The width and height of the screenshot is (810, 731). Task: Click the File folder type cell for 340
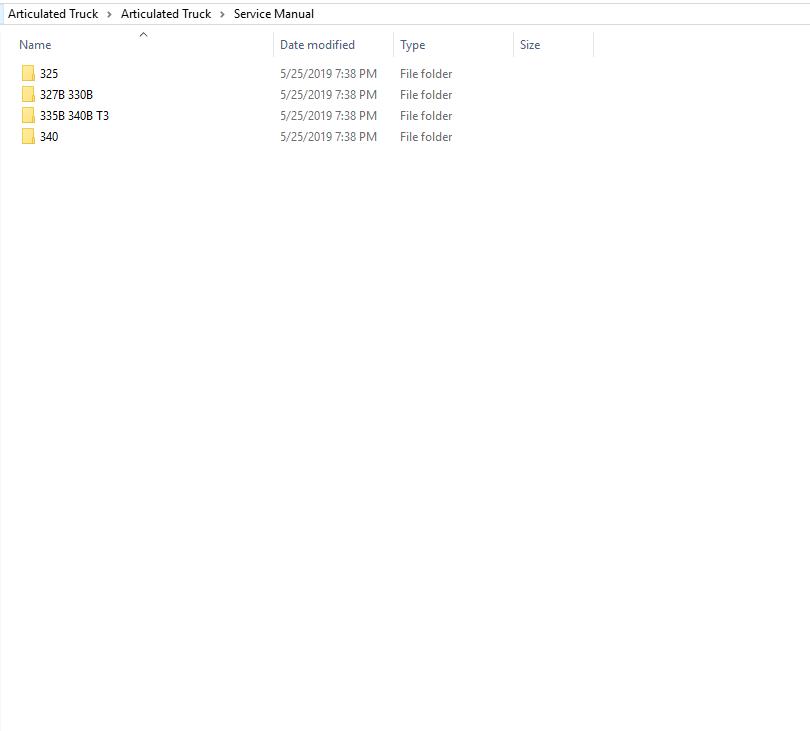coord(426,137)
